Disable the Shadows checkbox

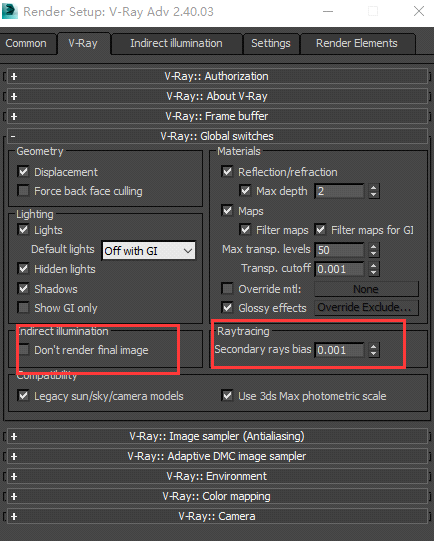23,288
